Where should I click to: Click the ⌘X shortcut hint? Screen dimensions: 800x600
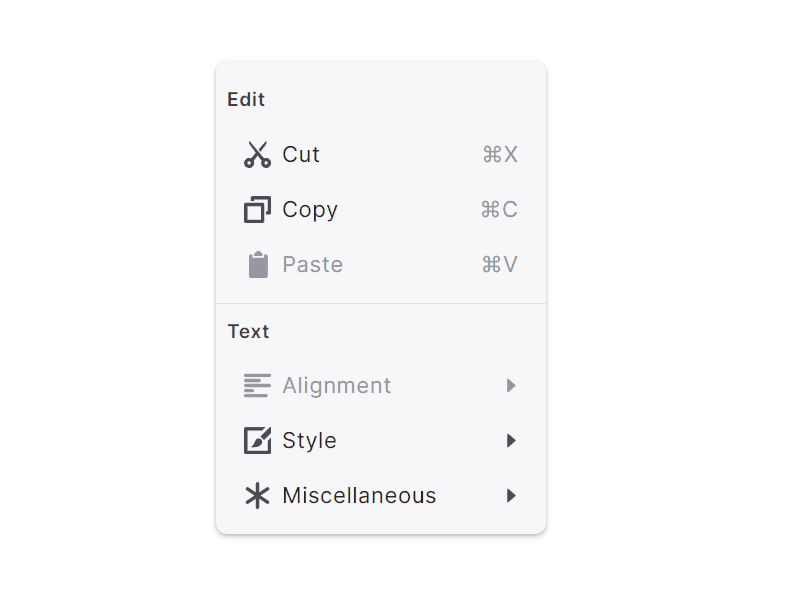(x=500, y=155)
